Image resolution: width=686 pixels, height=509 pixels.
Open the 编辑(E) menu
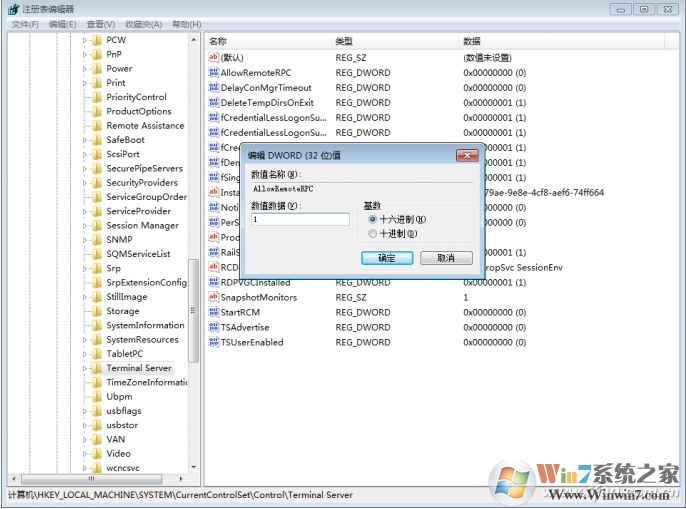click(x=63, y=24)
